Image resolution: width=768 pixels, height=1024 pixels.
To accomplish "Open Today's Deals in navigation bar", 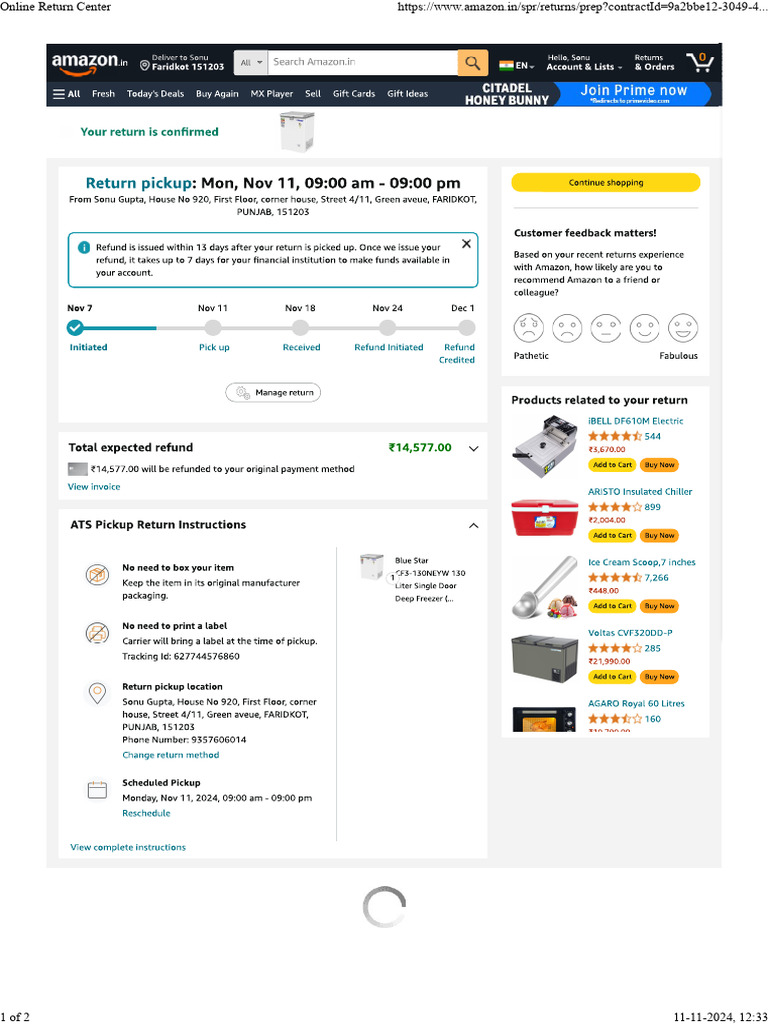I will tap(155, 94).
